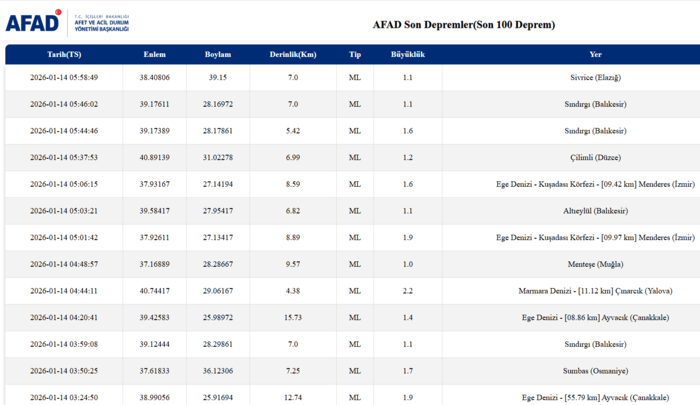Select Altıeylül (Balıkesir) location cell

tap(571, 211)
